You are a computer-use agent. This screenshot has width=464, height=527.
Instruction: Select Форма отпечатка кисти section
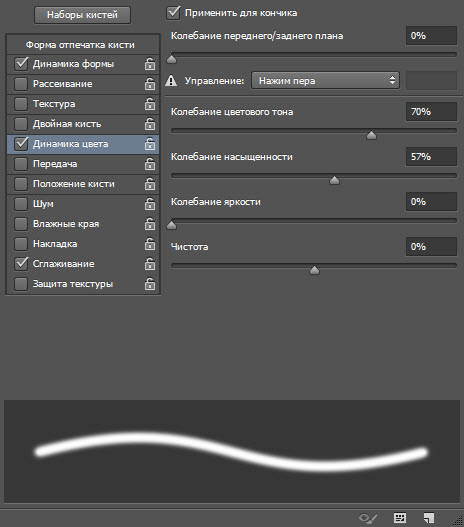pyautogui.click(x=83, y=45)
